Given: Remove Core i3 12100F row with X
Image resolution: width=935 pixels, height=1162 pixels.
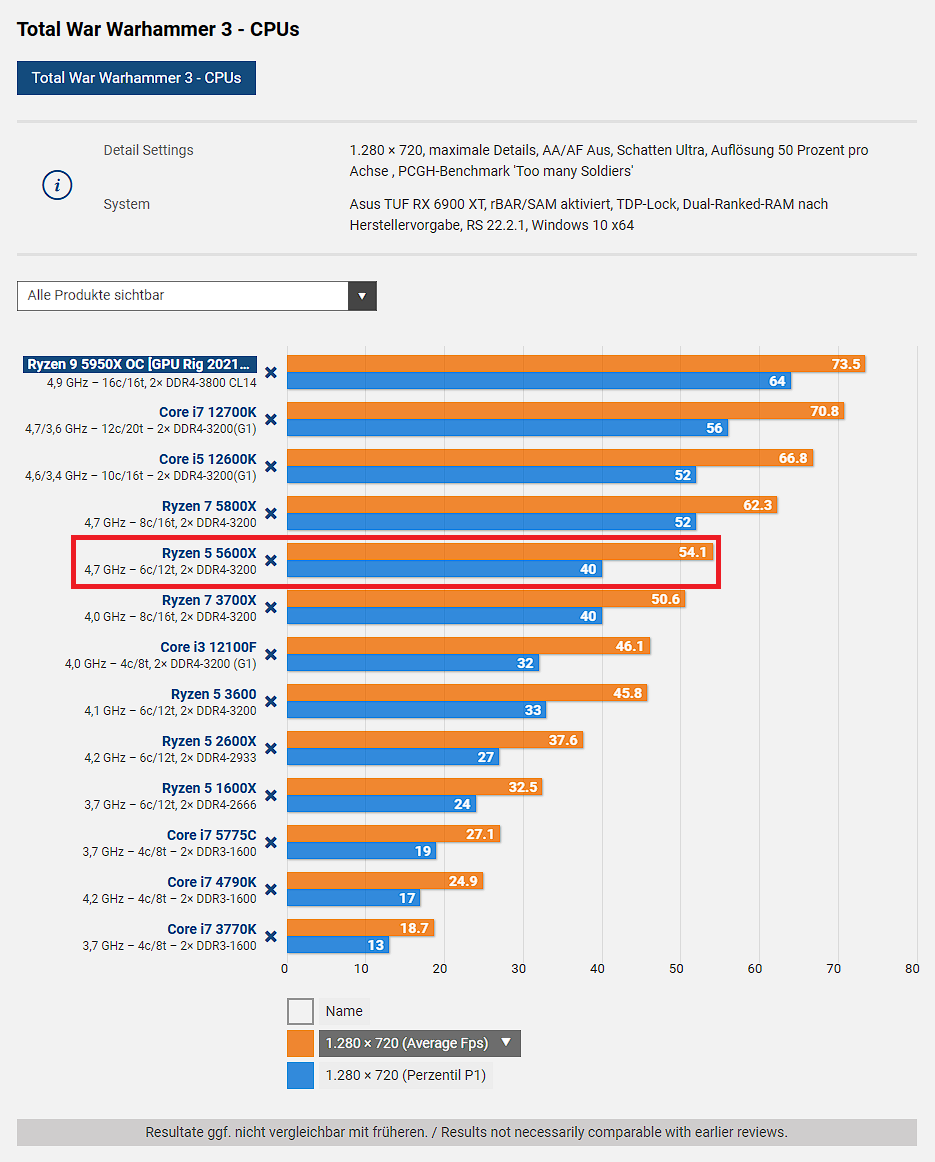Looking at the screenshot, I should (x=271, y=654).
